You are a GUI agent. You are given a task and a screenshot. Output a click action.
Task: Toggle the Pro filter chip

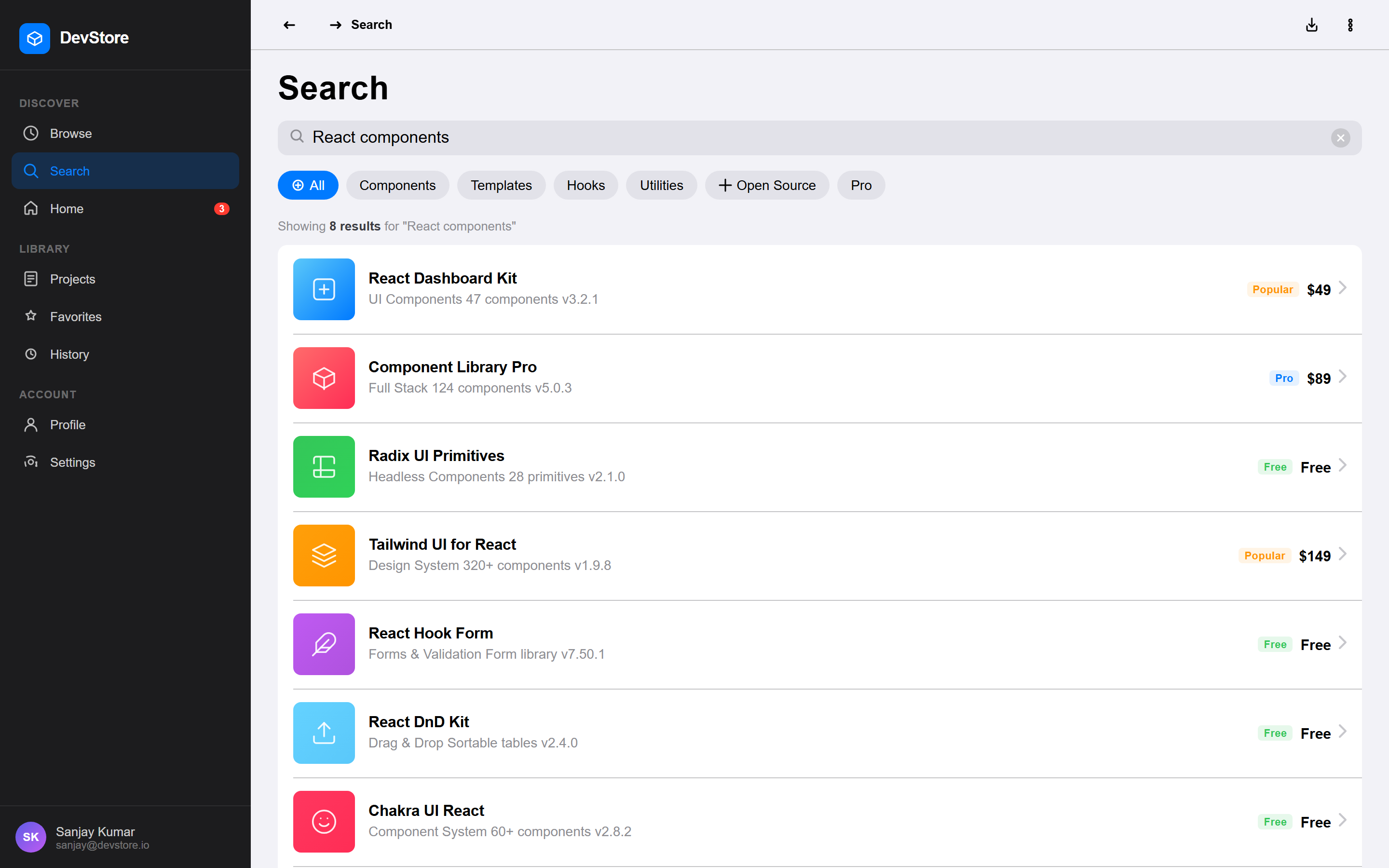(x=861, y=186)
